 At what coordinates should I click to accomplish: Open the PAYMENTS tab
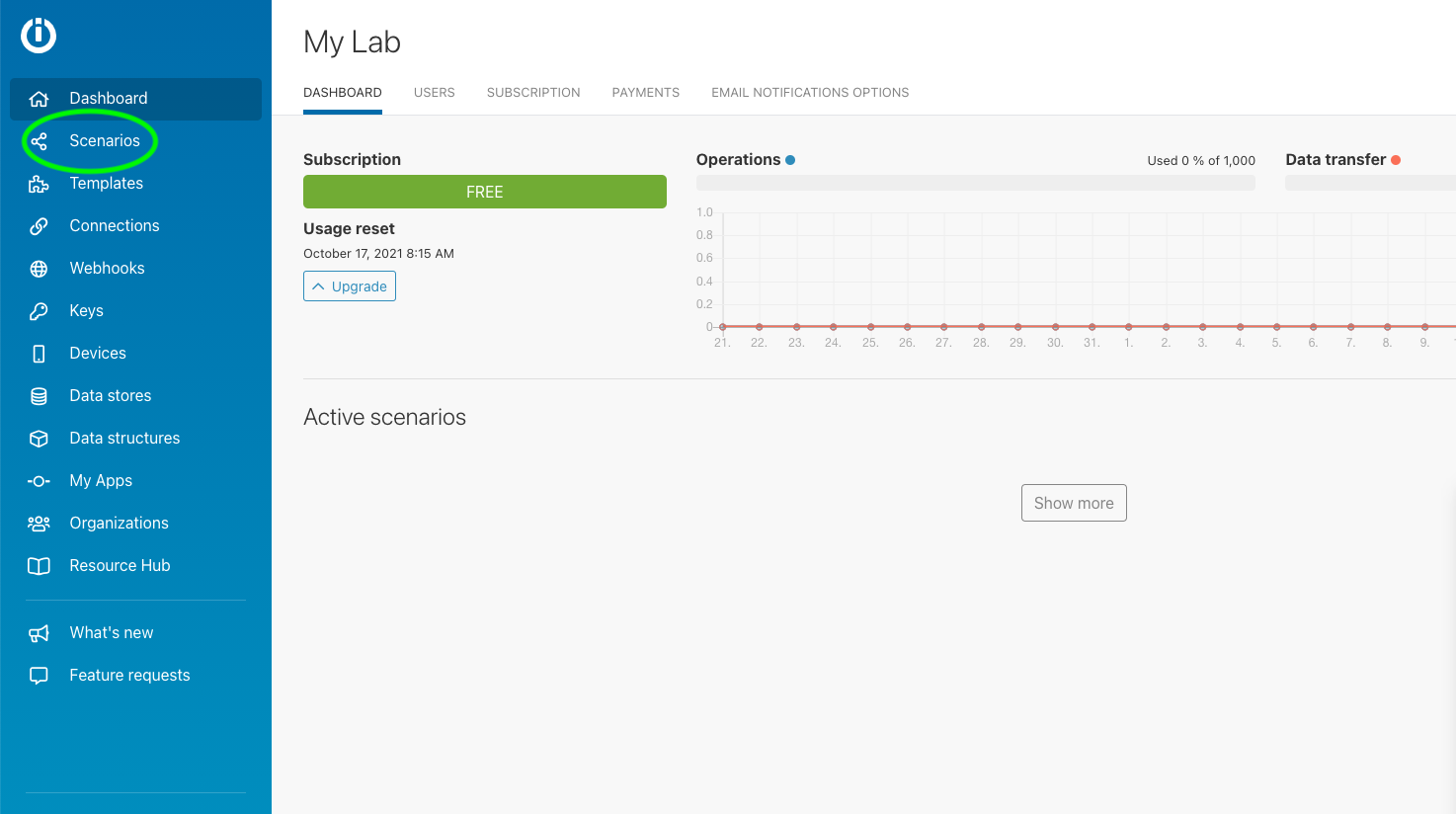point(645,92)
